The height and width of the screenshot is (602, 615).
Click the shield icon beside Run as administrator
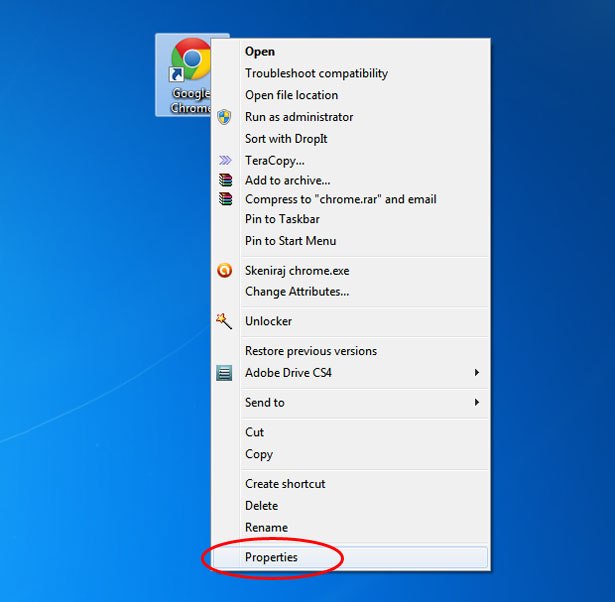pyautogui.click(x=225, y=117)
